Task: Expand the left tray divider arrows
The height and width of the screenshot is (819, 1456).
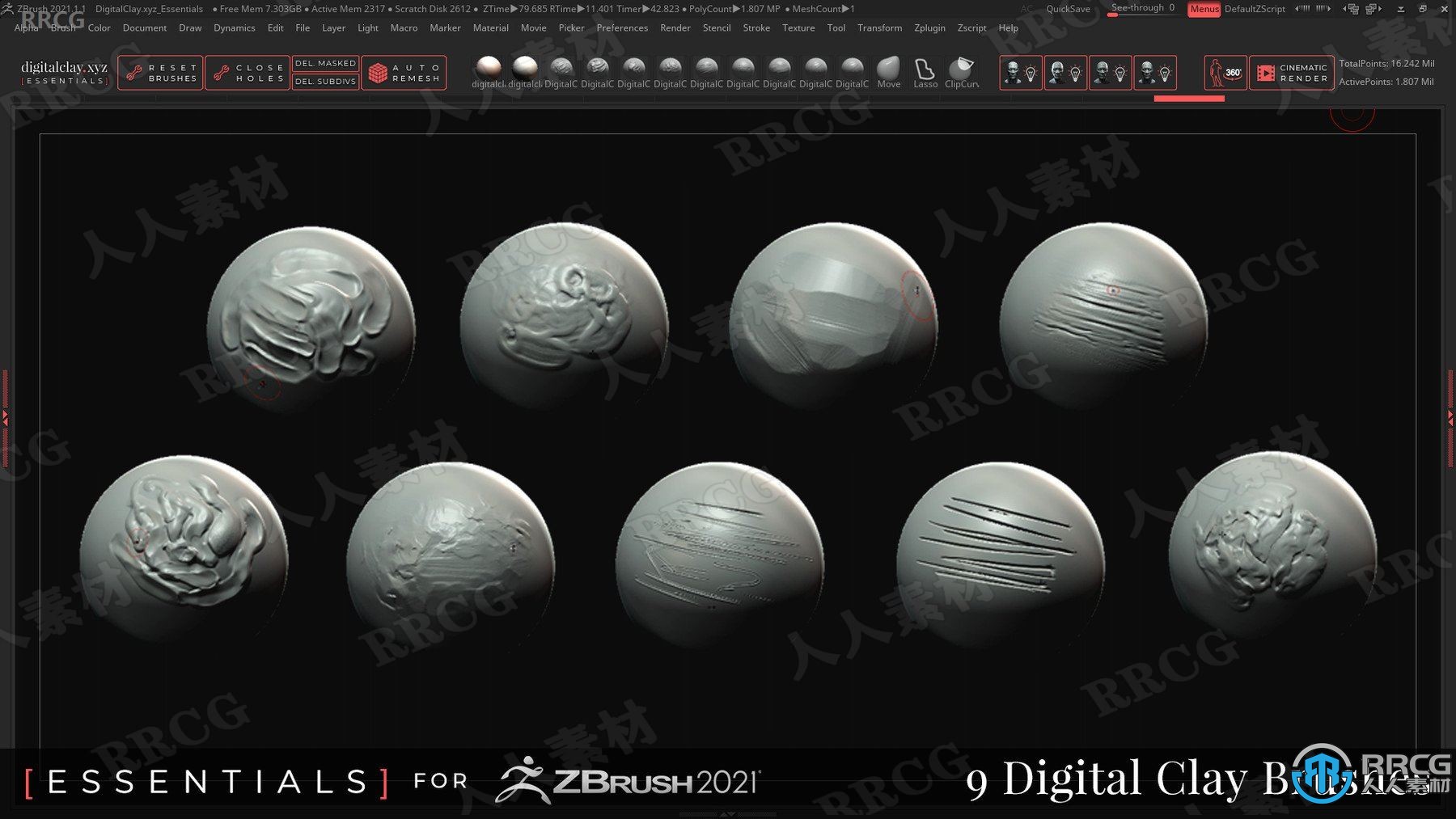Action: click(5, 418)
